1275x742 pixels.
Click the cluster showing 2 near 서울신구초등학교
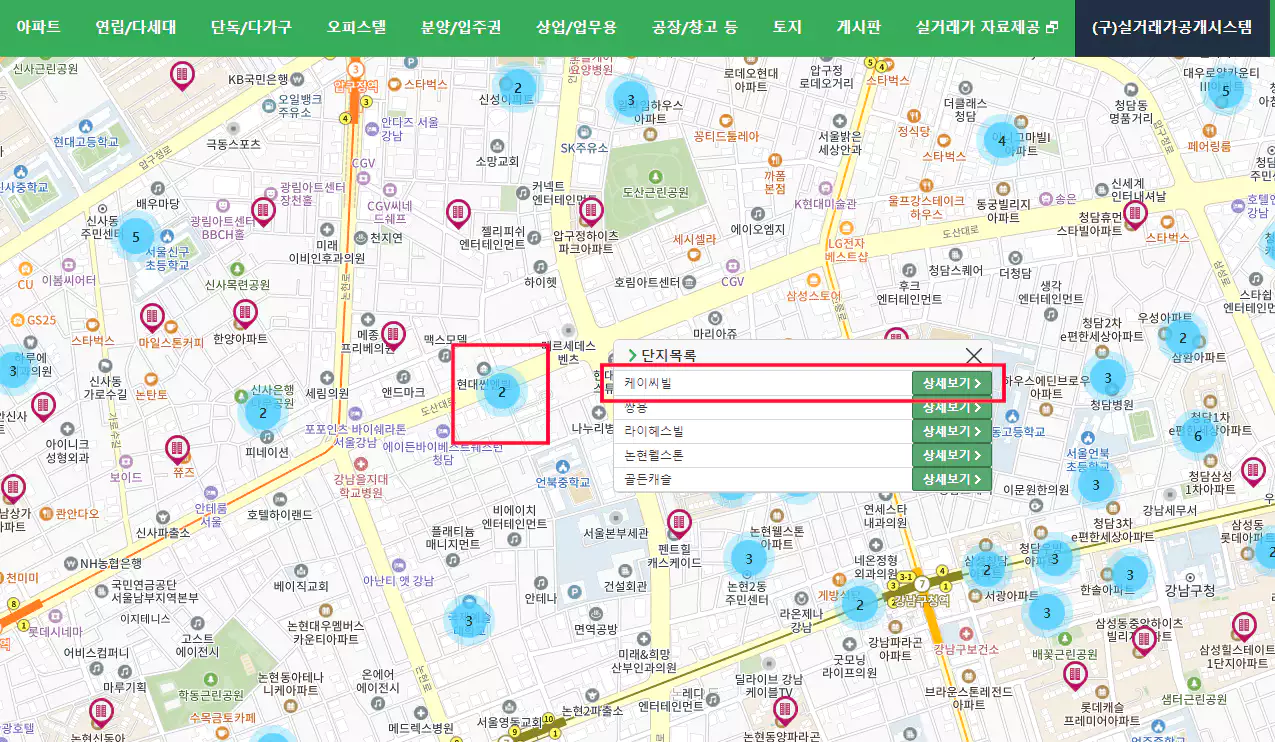(263, 411)
